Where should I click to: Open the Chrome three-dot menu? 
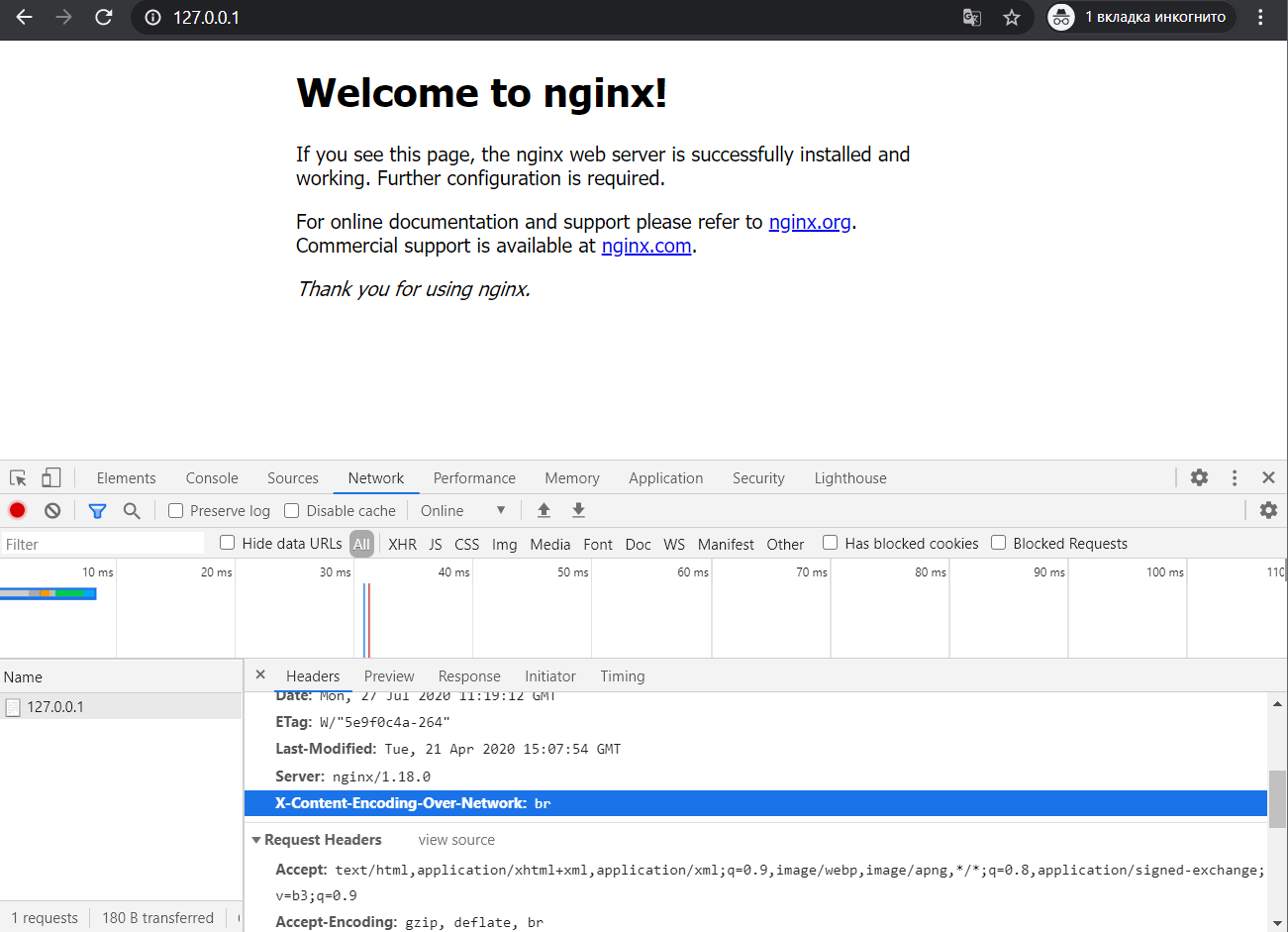coord(1260,17)
